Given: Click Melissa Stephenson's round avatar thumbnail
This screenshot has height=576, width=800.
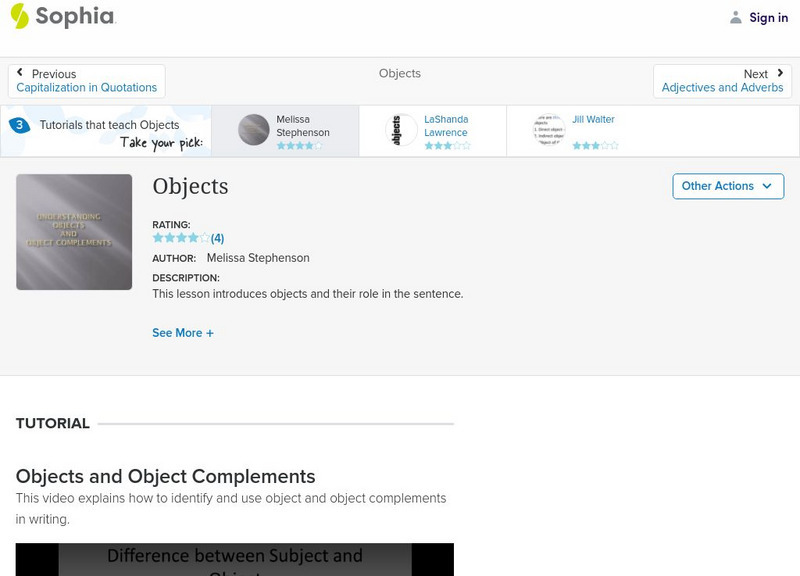Looking at the screenshot, I should pyautogui.click(x=254, y=130).
